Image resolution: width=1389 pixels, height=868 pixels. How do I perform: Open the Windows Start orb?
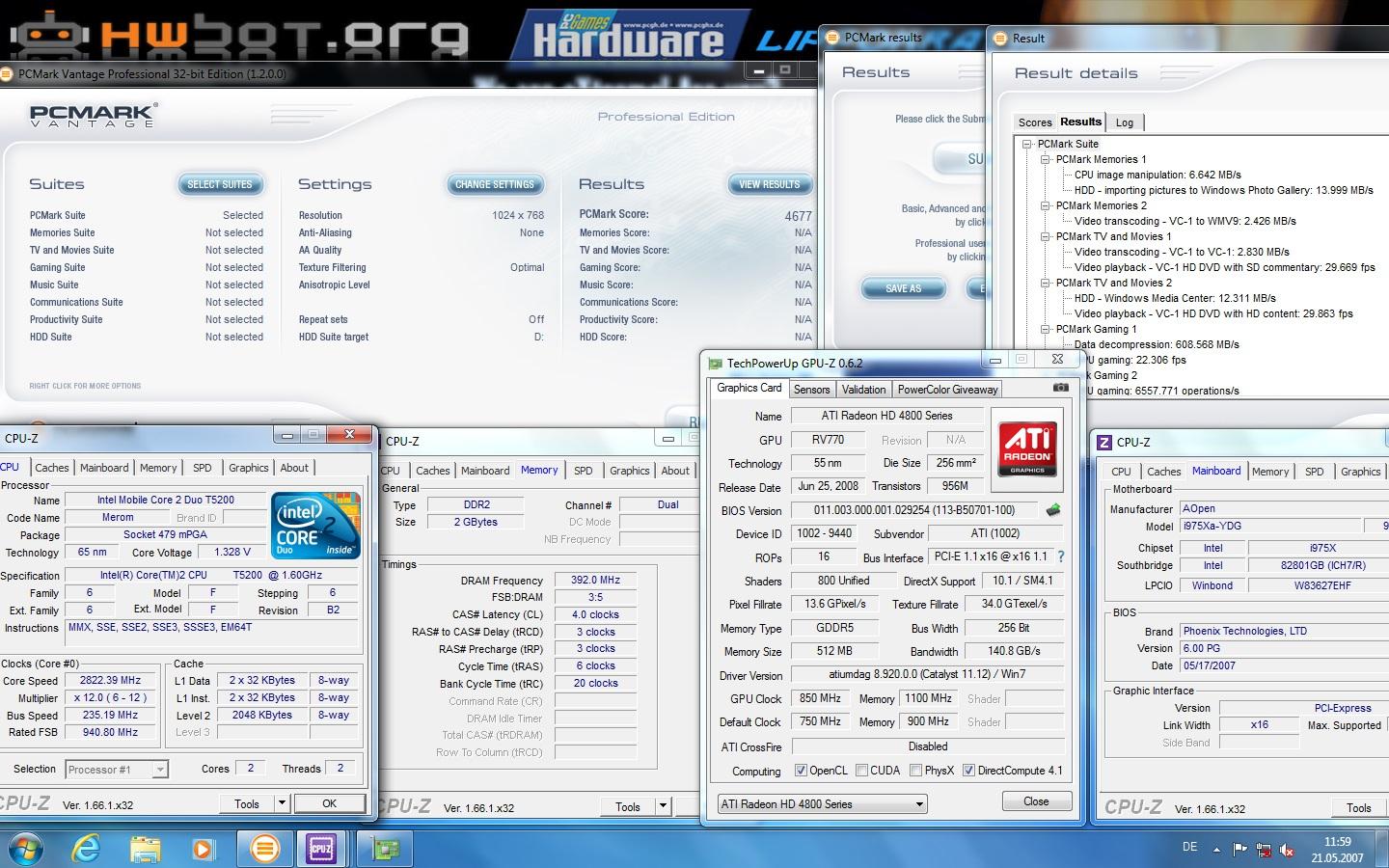(x=24, y=850)
